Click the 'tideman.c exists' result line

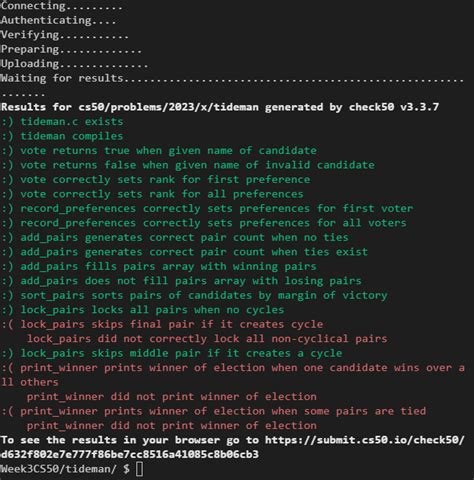tap(62, 121)
